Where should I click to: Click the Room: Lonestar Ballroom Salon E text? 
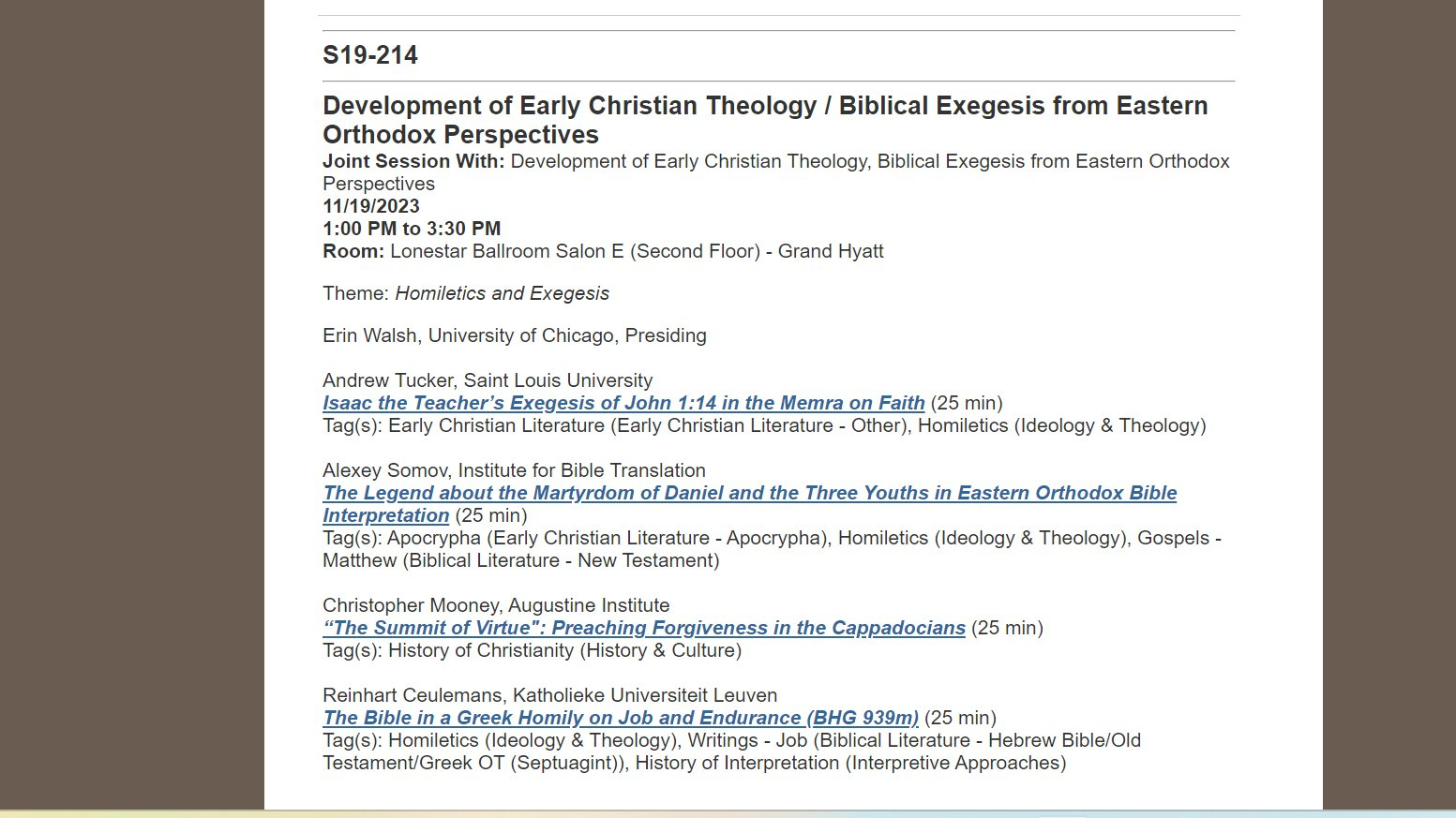(x=603, y=251)
